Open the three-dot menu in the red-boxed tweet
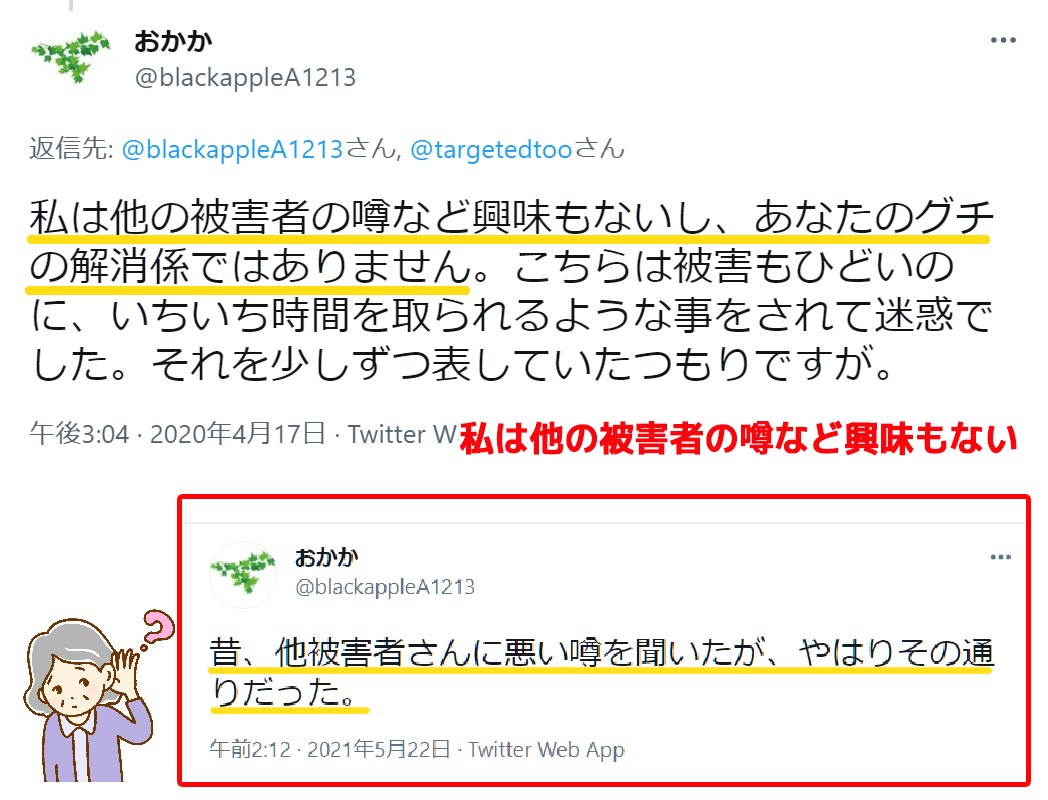Image resolution: width=1048 pixels, height=800 pixels. [1001, 557]
